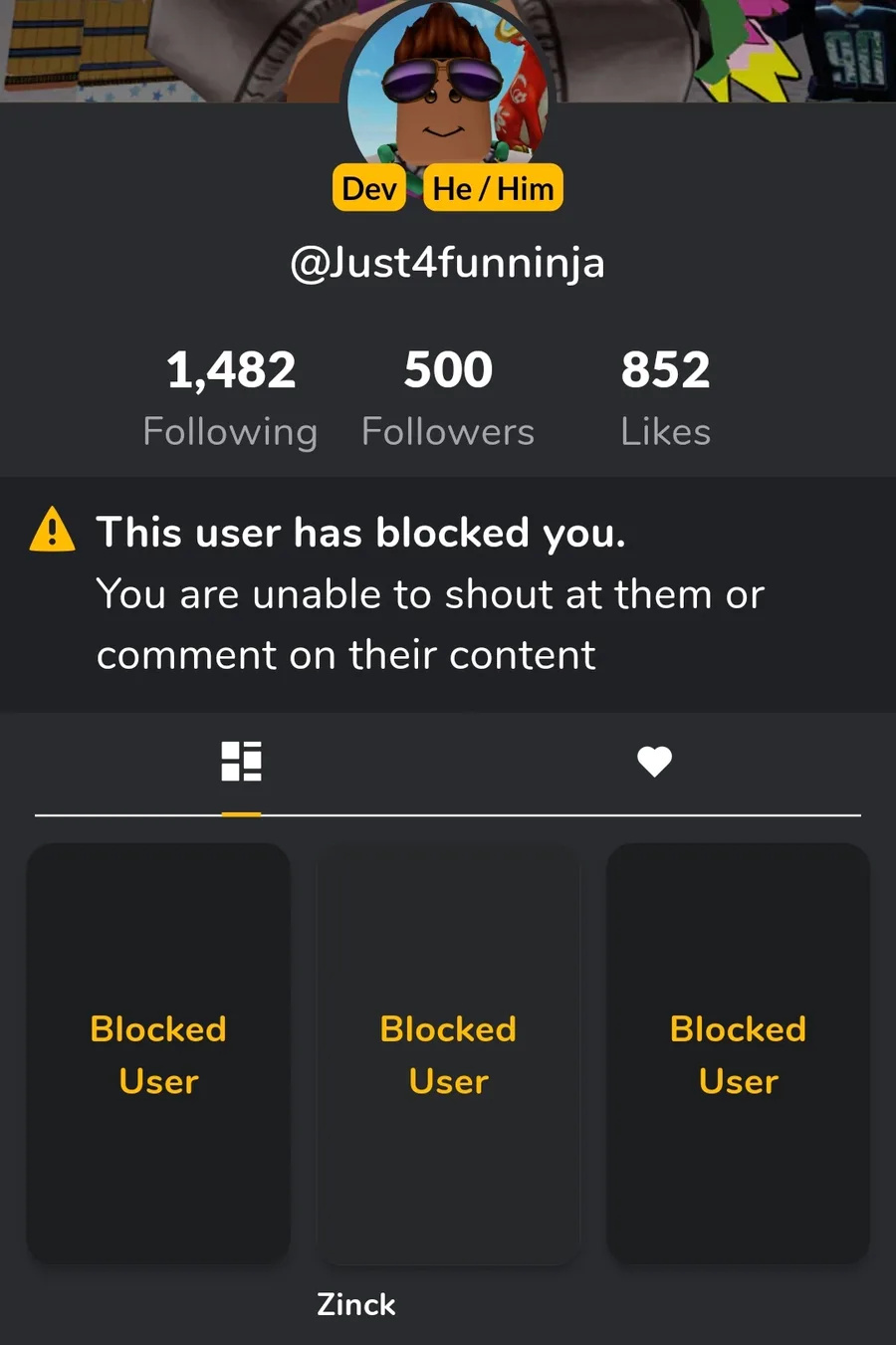Tap the @Just4funninja username
The image size is (896, 1345).
pyautogui.click(x=447, y=263)
